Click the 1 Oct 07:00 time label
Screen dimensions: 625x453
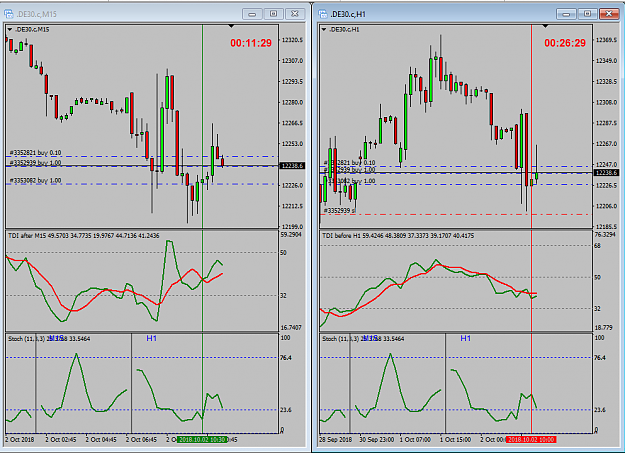tap(415, 439)
